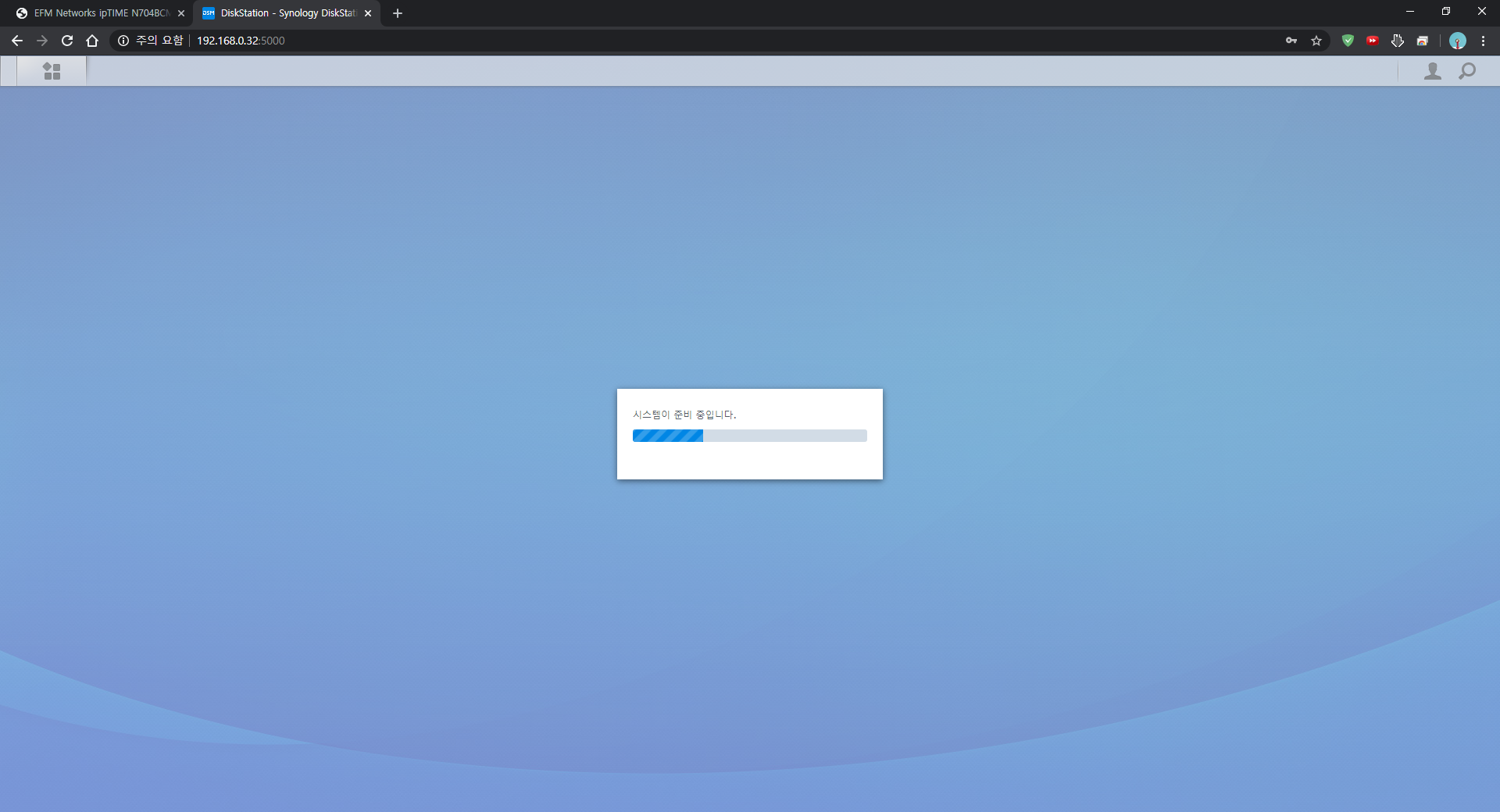Image resolution: width=1500 pixels, height=812 pixels.
Task: Bookmark this page with the star
Action: (1316, 41)
